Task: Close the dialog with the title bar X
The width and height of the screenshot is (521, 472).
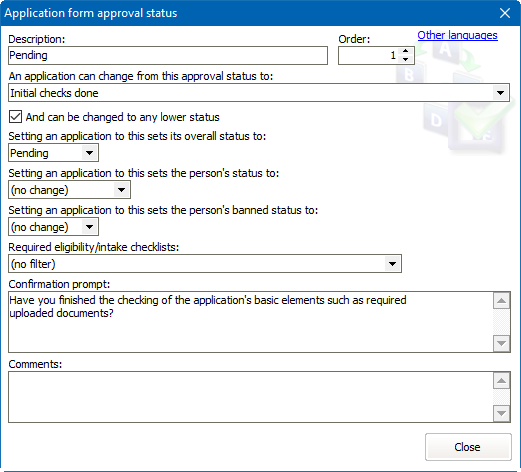Action: [x=505, y=13]
